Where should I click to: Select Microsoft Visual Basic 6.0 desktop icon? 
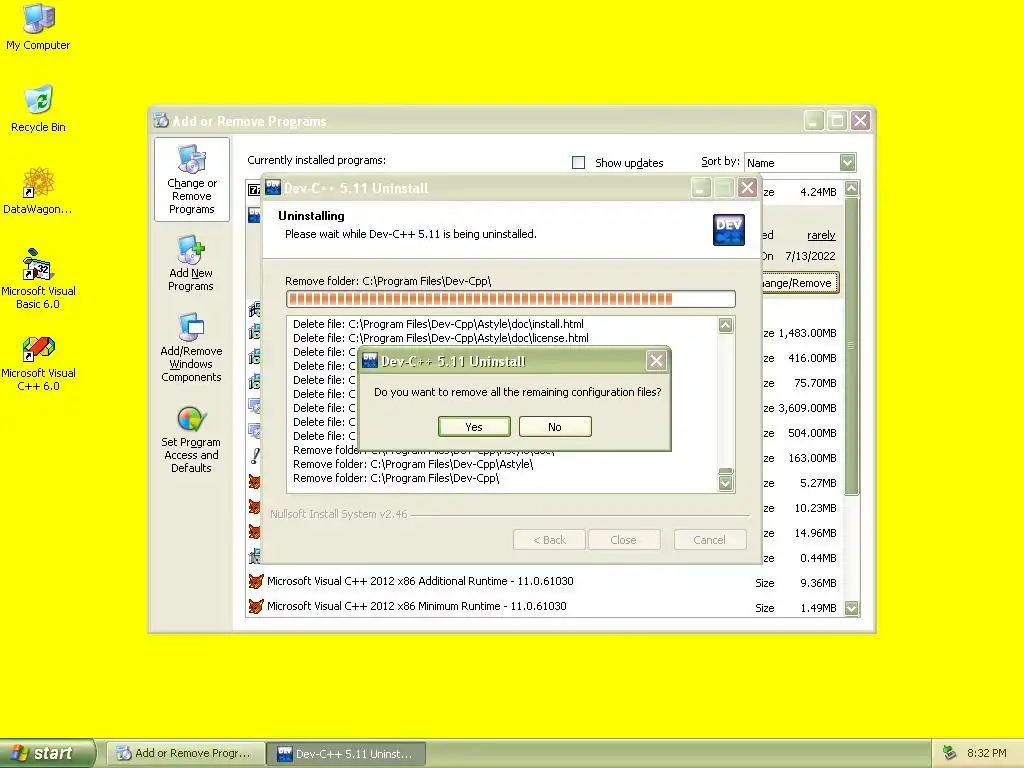tap(38, 279)
